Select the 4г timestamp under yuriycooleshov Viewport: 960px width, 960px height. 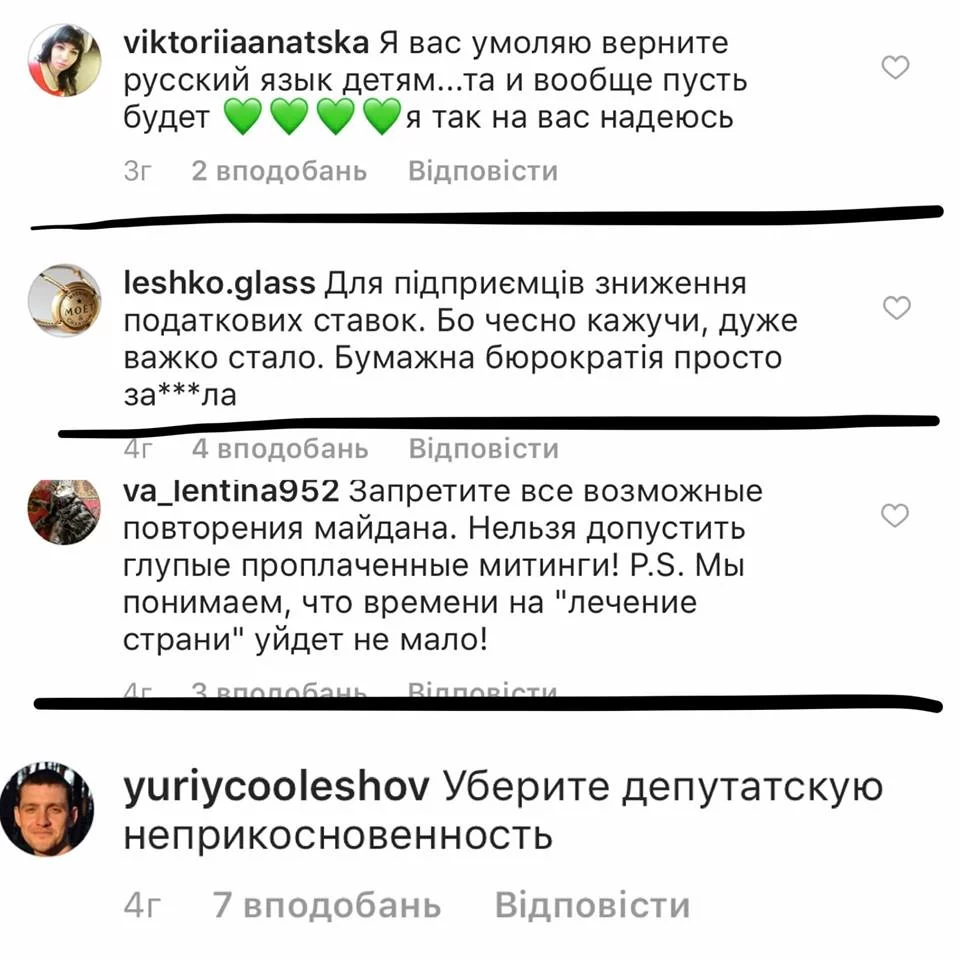[142, 905]
